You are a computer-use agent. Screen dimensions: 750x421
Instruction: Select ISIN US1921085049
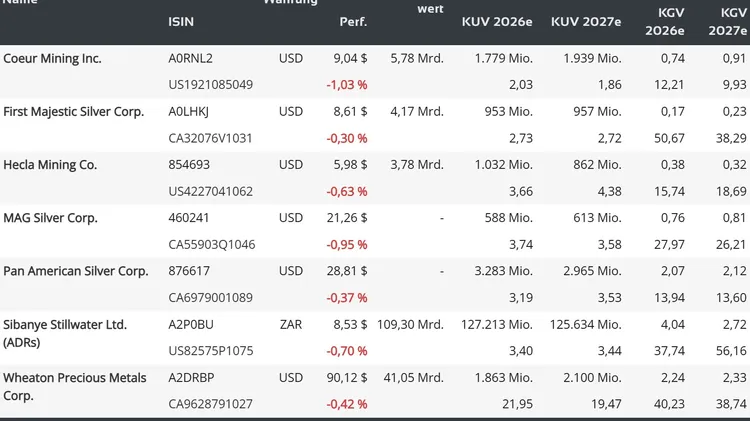click(x=210, y=85)
